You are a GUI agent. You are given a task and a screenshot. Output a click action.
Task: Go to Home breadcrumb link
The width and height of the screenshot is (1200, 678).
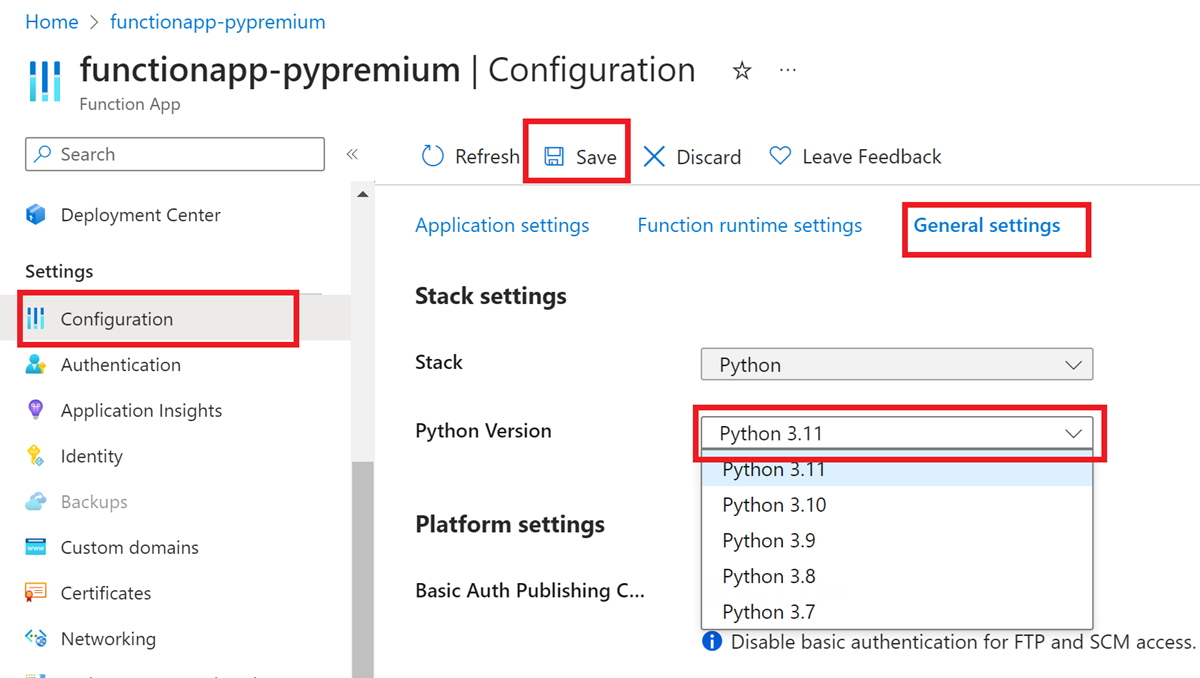coord(51,22)
